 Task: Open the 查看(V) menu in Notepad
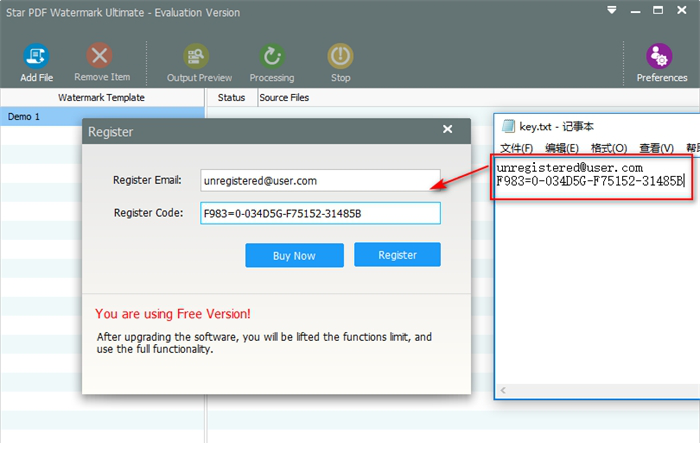[x=656, y=148]
